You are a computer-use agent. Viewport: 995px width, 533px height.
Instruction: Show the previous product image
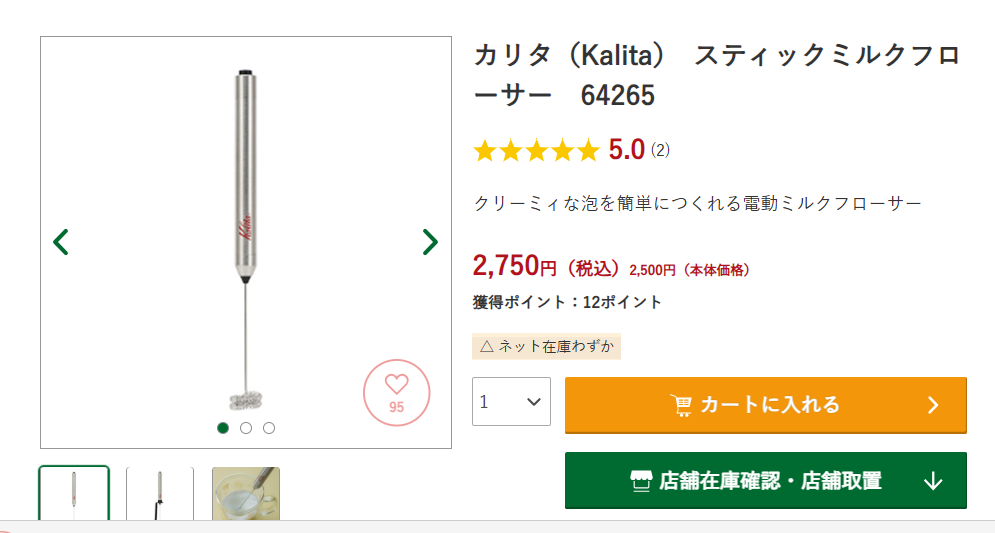[61, 242]
